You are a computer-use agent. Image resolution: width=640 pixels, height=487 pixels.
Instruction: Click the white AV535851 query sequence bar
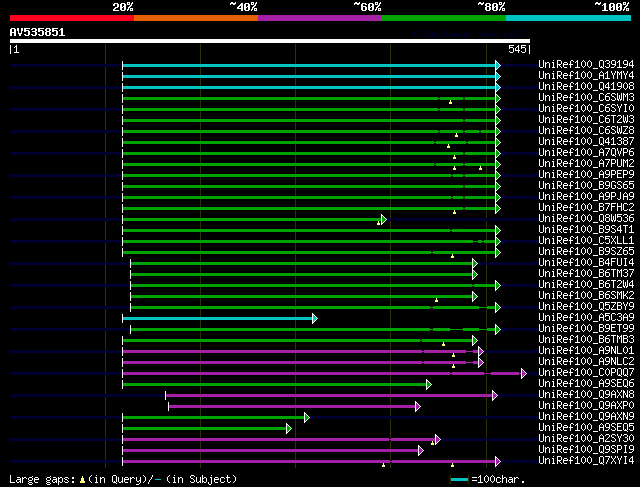click(270, 41)
